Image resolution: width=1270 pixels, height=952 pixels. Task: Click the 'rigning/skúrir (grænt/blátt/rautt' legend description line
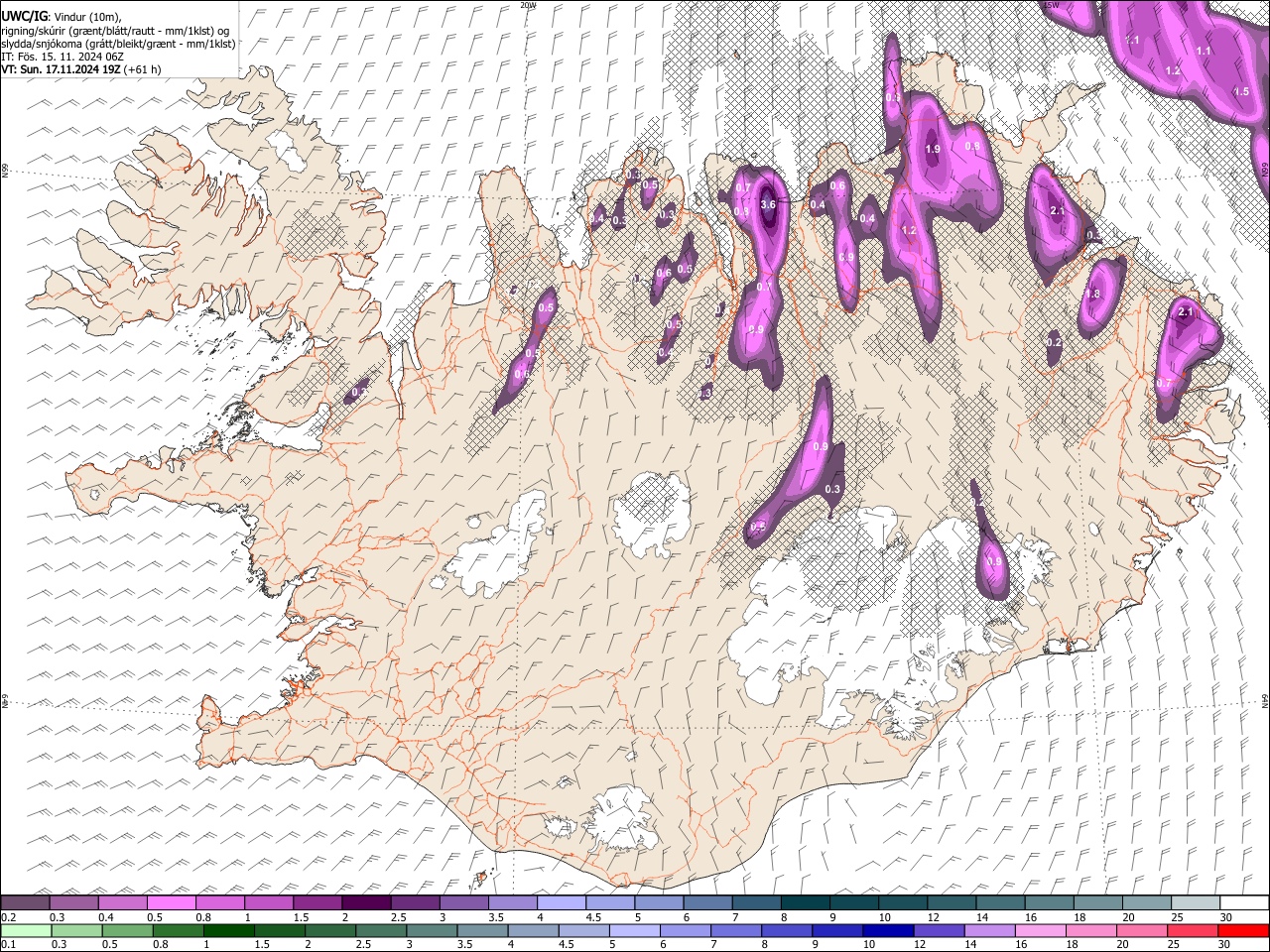(116, 31)
